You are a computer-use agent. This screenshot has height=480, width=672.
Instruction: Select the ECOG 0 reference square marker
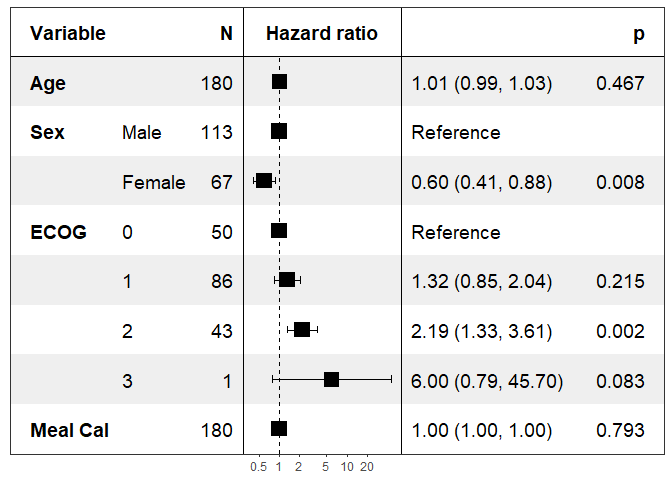pyautogui.click(x=279, y=231)
